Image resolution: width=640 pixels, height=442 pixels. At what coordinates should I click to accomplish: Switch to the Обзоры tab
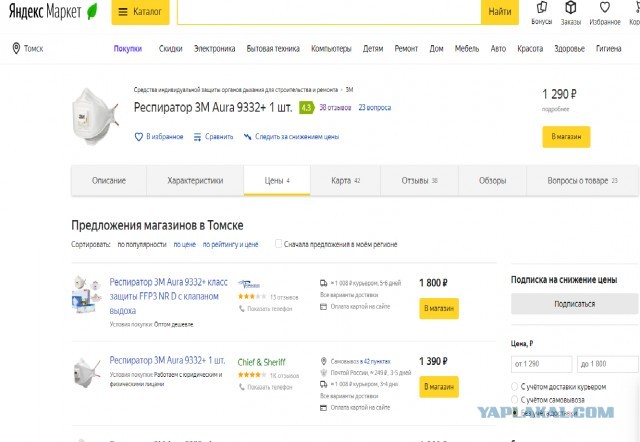coord(493,180)
